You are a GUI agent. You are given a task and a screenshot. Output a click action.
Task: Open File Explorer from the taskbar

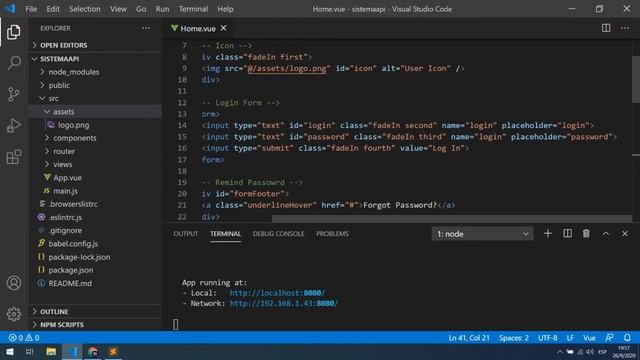point(51,351)
